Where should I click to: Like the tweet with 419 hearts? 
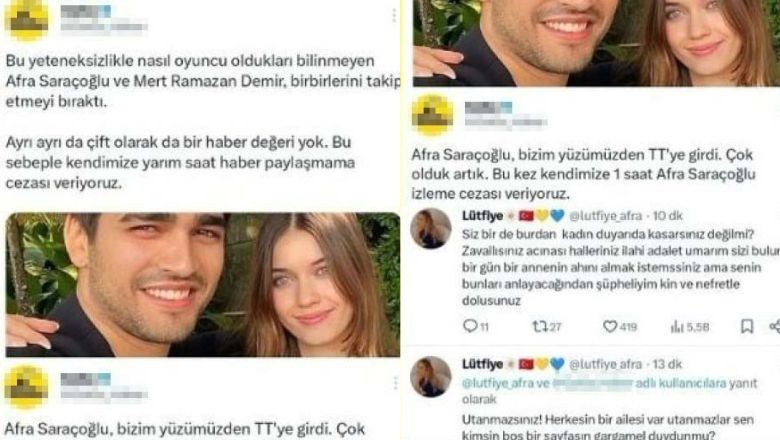609,326
